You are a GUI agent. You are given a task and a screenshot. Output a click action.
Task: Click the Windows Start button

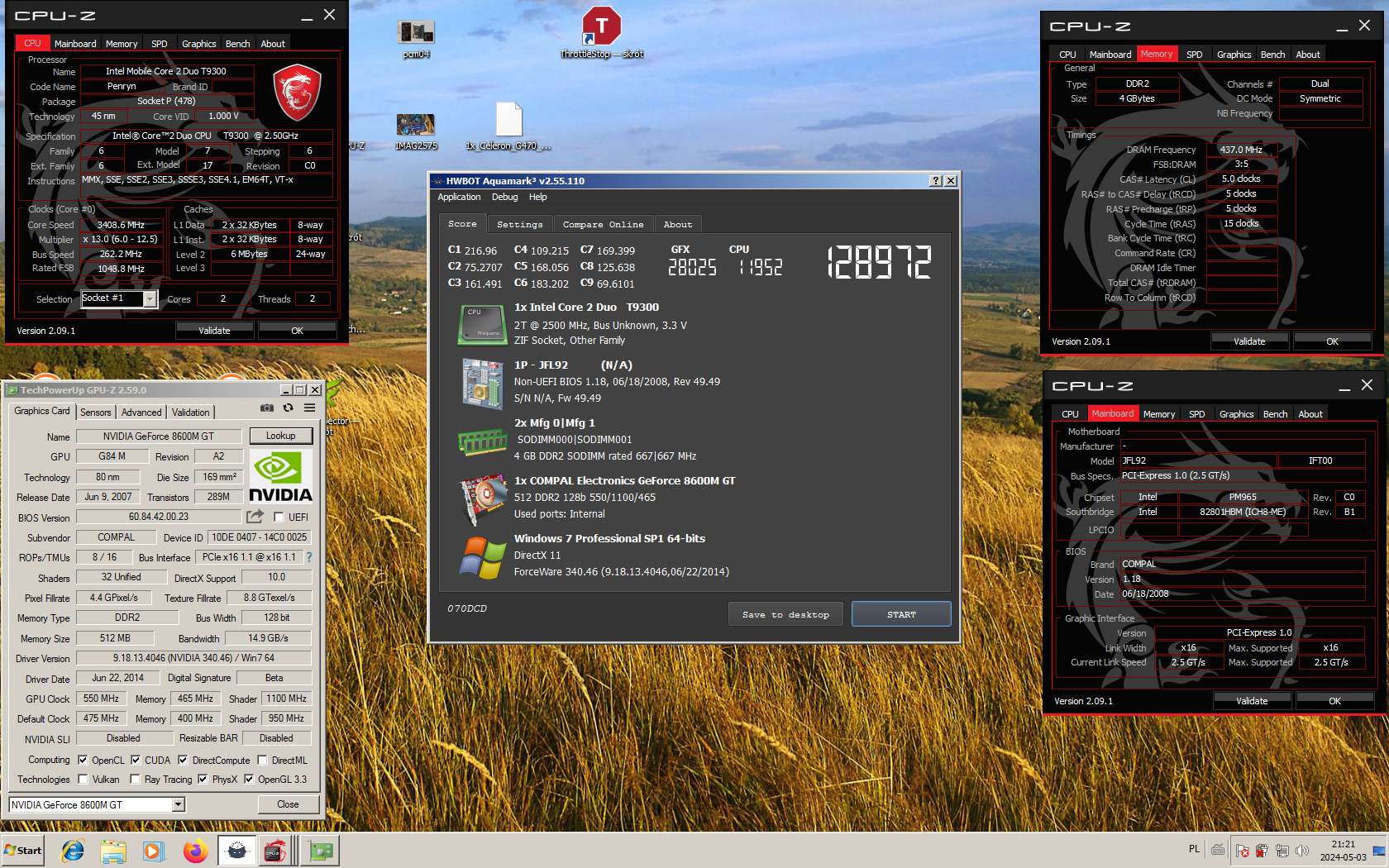pyautogui.click(x=23, y=851)
